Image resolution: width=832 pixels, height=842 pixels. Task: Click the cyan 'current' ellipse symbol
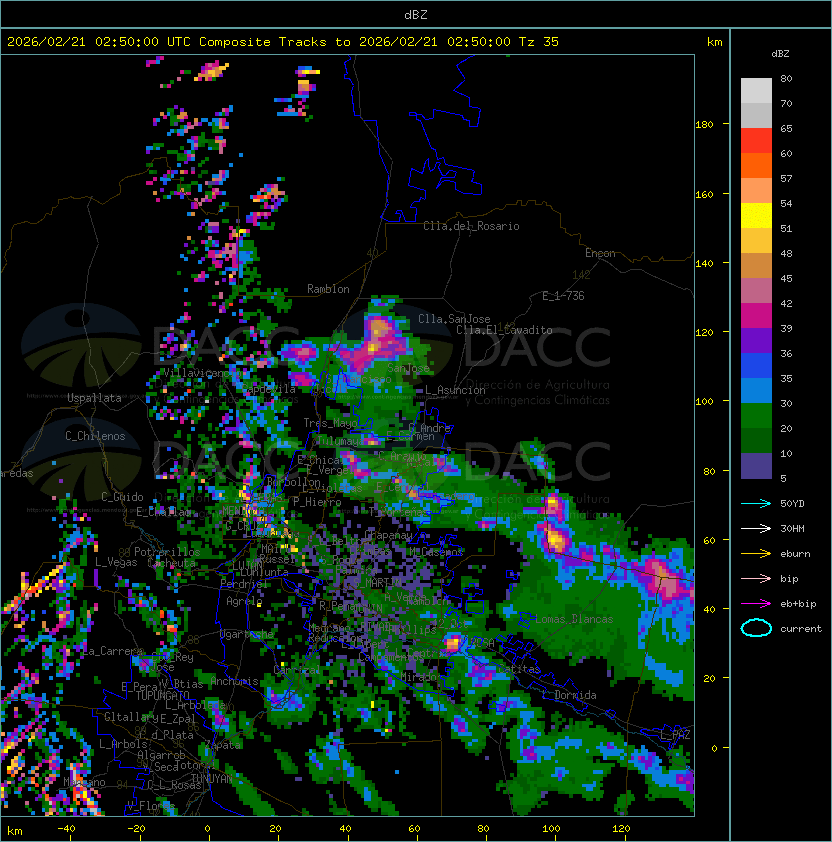click(756, 628)
